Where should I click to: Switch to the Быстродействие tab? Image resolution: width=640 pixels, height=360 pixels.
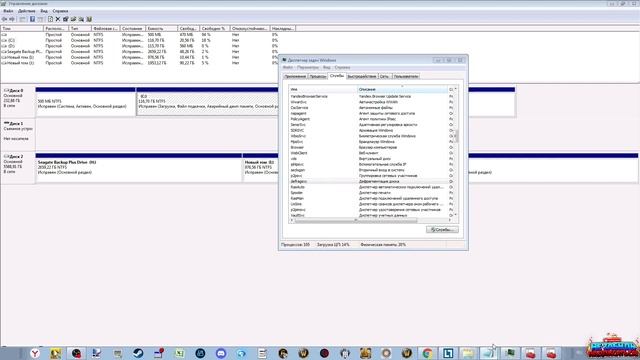click(362, 76)
